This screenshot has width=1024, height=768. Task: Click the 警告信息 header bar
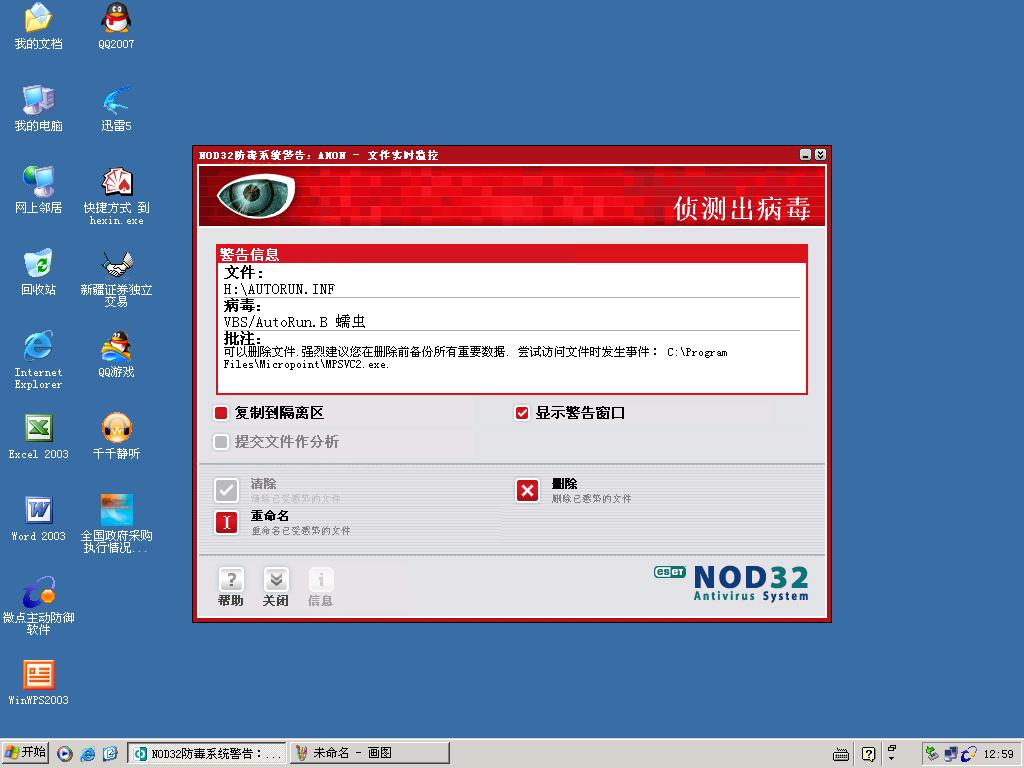(511, 254)
